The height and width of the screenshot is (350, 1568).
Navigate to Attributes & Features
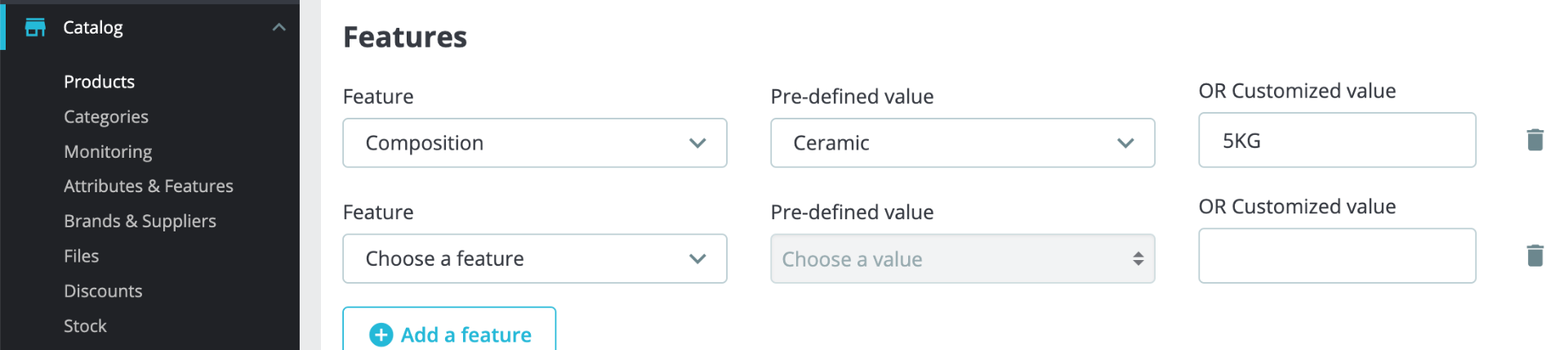149,186
